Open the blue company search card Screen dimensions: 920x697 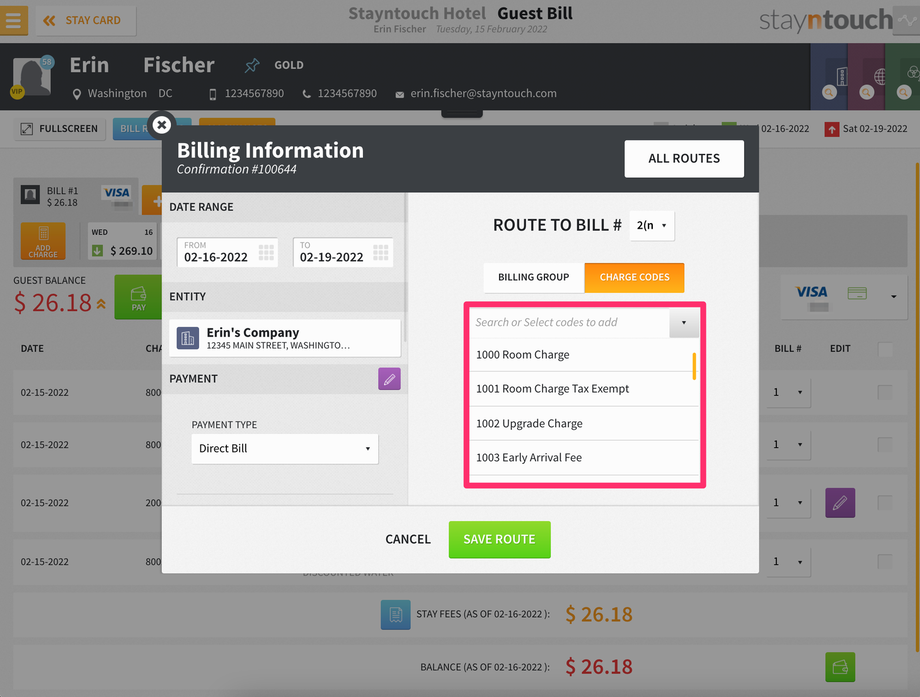829,77
